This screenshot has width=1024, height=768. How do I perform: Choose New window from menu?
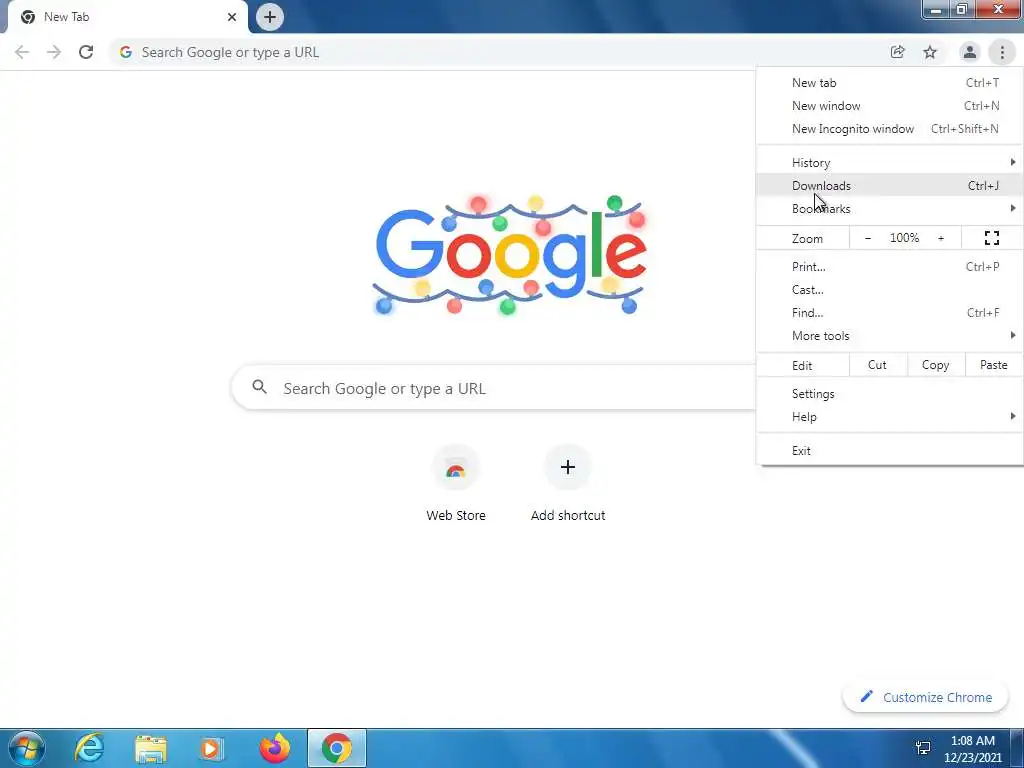tap(889, 106)
